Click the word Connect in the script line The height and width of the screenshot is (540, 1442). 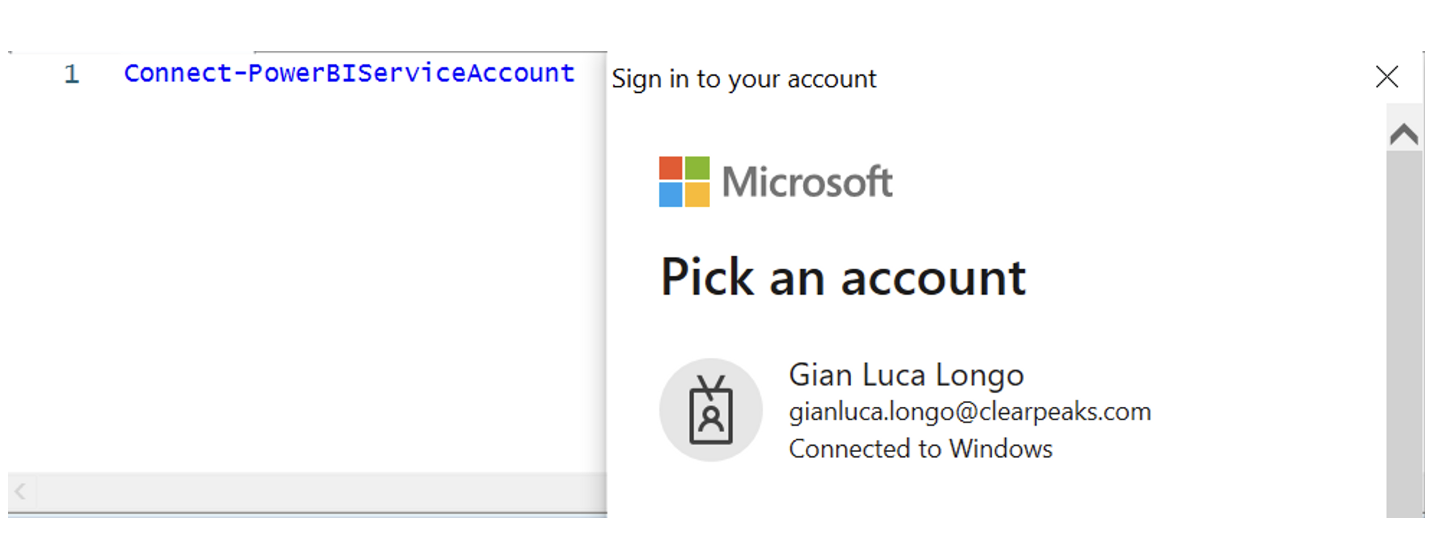click(178, 73)
